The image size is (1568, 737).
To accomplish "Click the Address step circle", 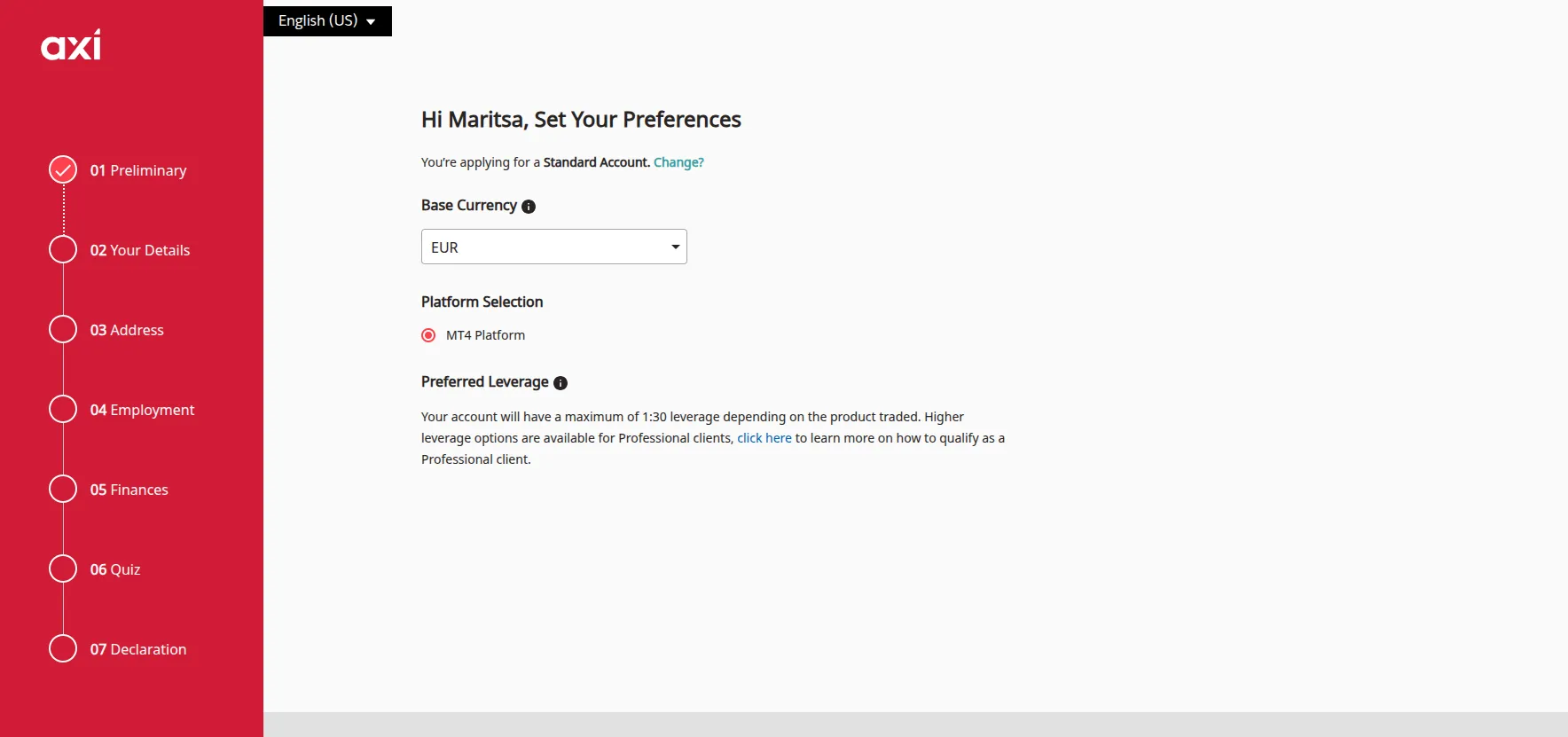I will [63, 329].
